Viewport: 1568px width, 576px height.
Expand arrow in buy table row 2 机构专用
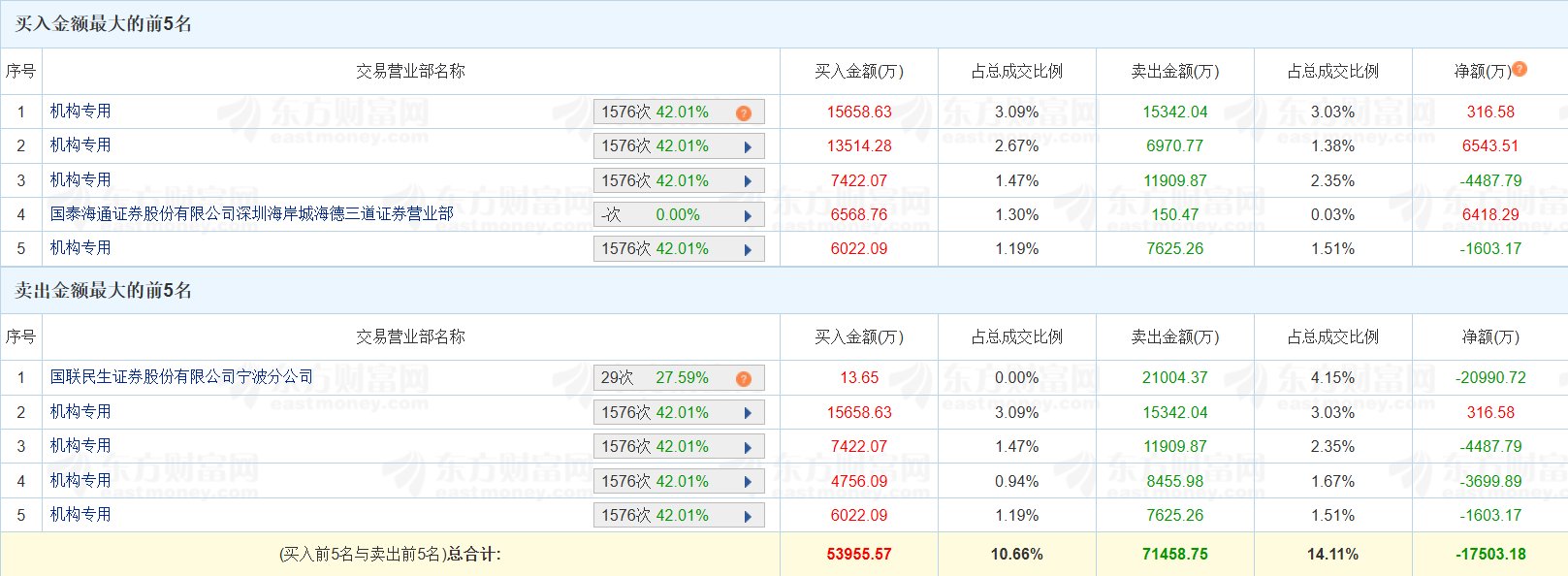pyautogui.click(x=748, y=147)
